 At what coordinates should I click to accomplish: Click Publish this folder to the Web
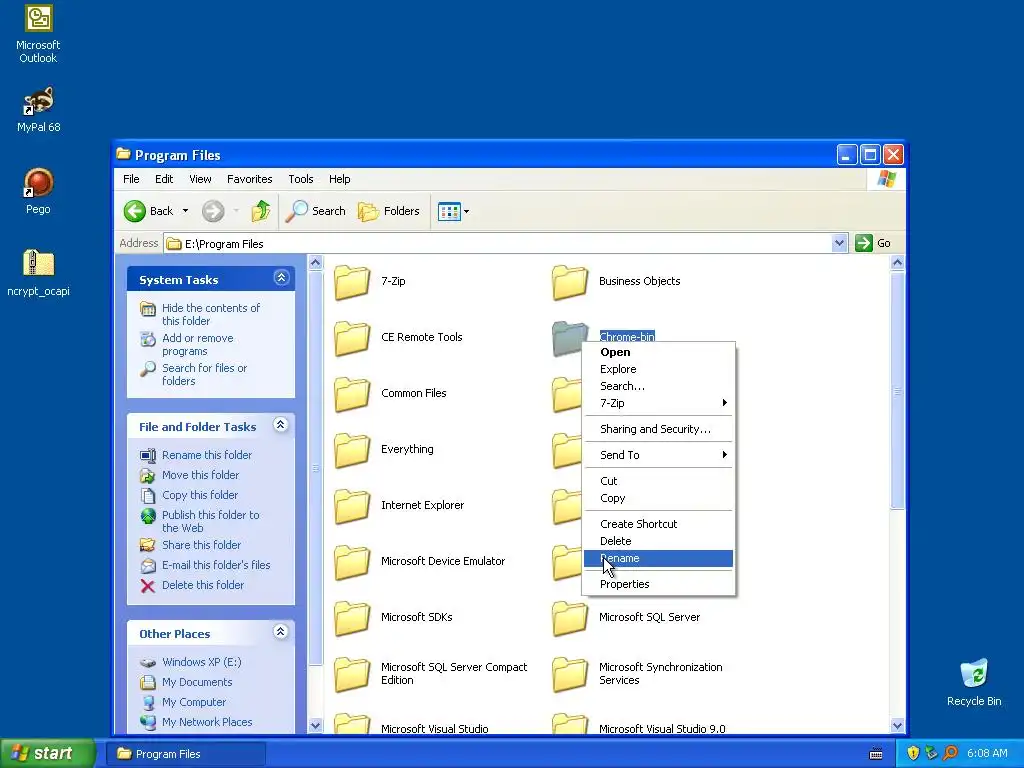tap(210, 521)
